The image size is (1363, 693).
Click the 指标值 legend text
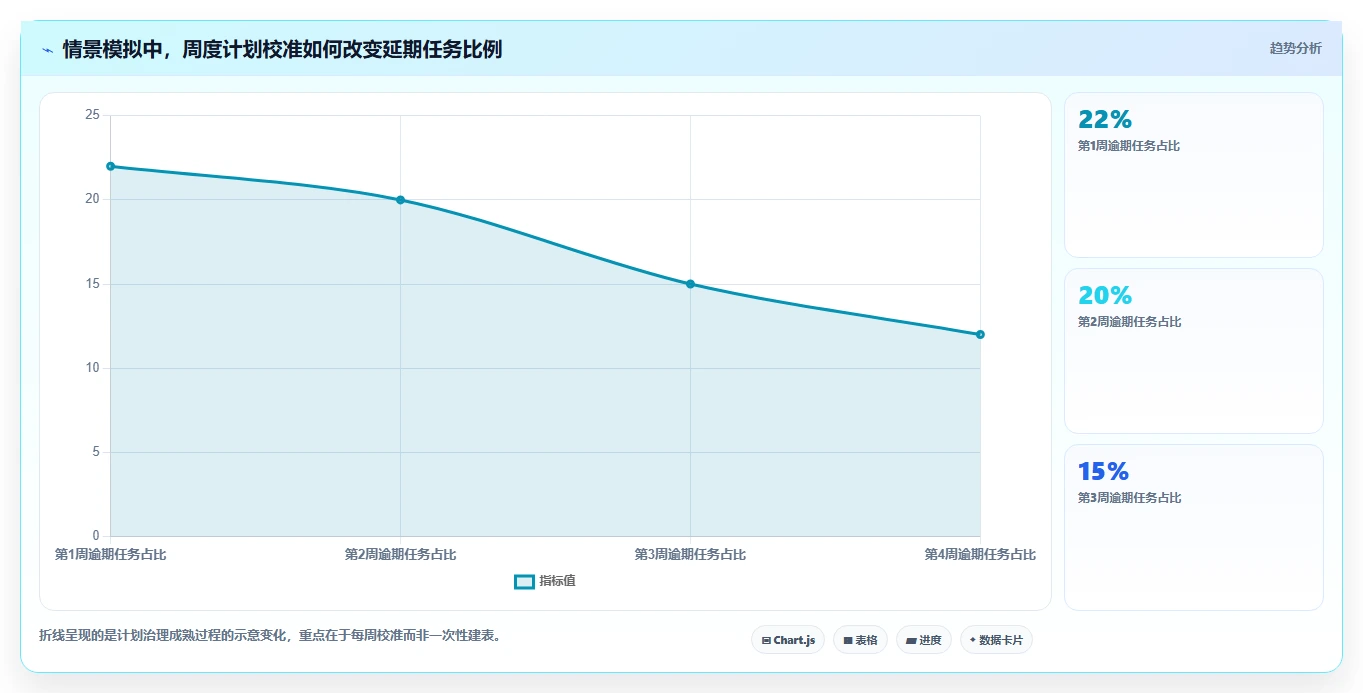click(x=557, y=582)
